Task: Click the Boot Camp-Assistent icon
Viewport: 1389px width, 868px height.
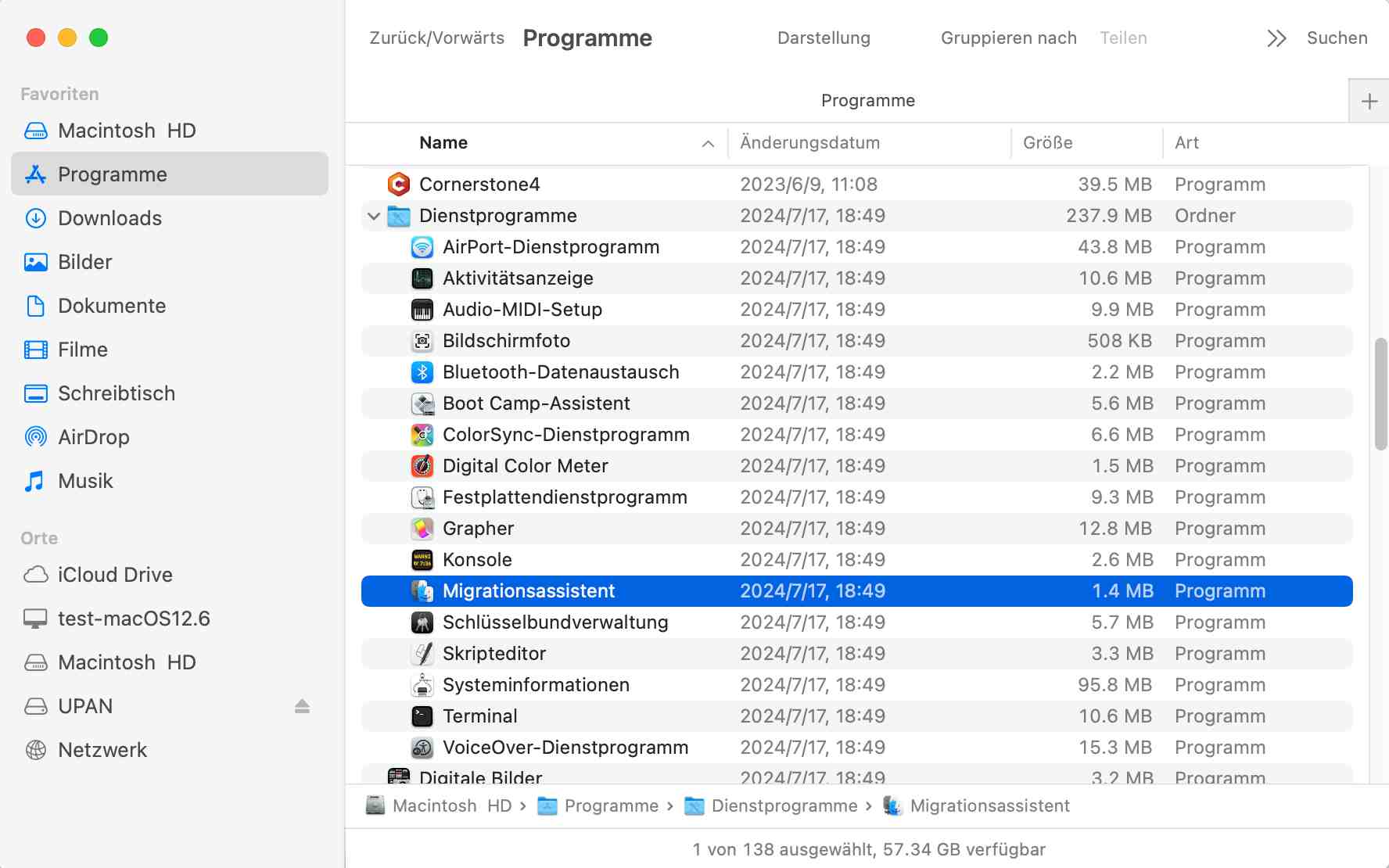Action: click(x=422, y=404)
